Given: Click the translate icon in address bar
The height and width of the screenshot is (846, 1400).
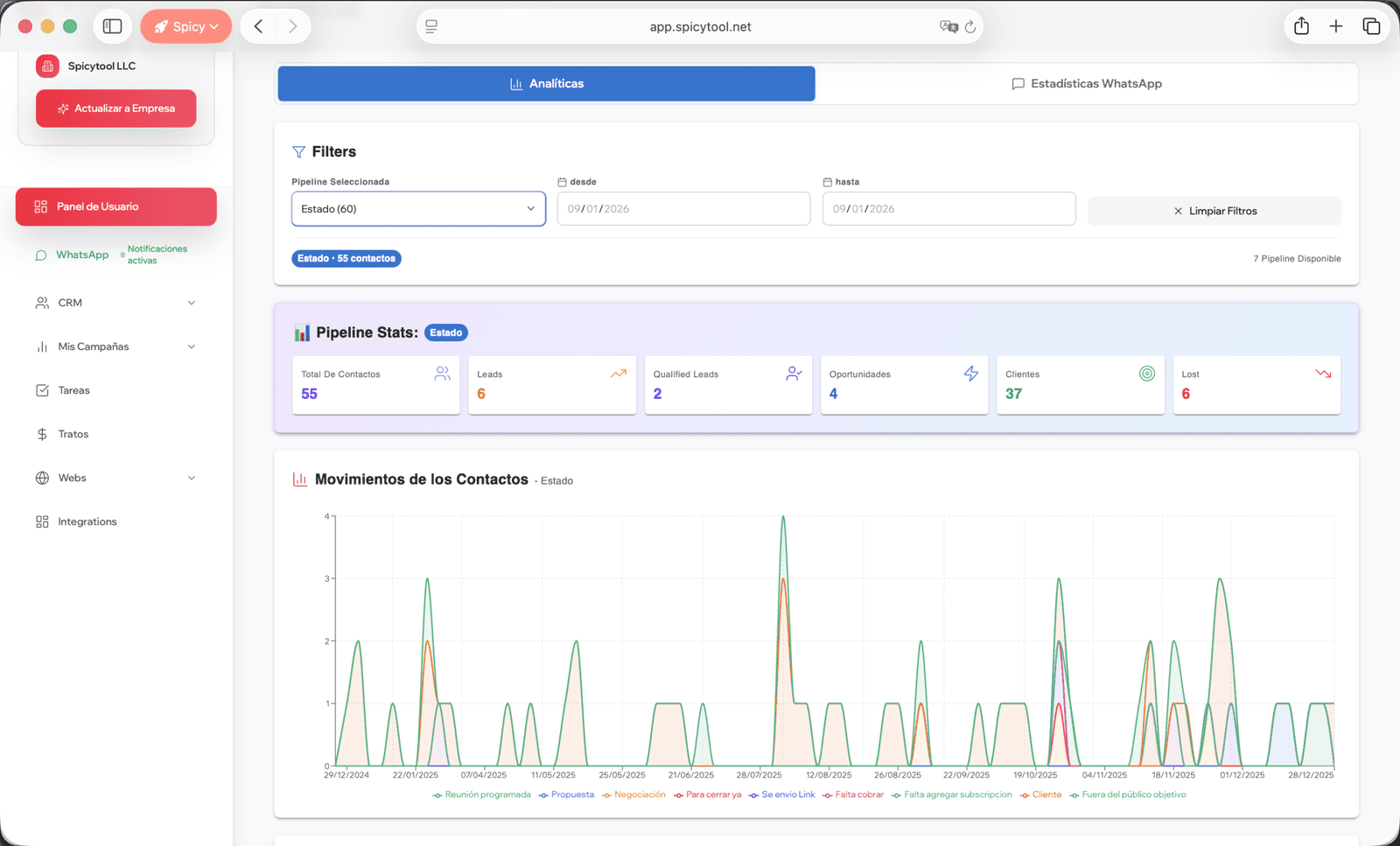Looking at the screenshot, I should pyautogui.click(x=948, y=27).
